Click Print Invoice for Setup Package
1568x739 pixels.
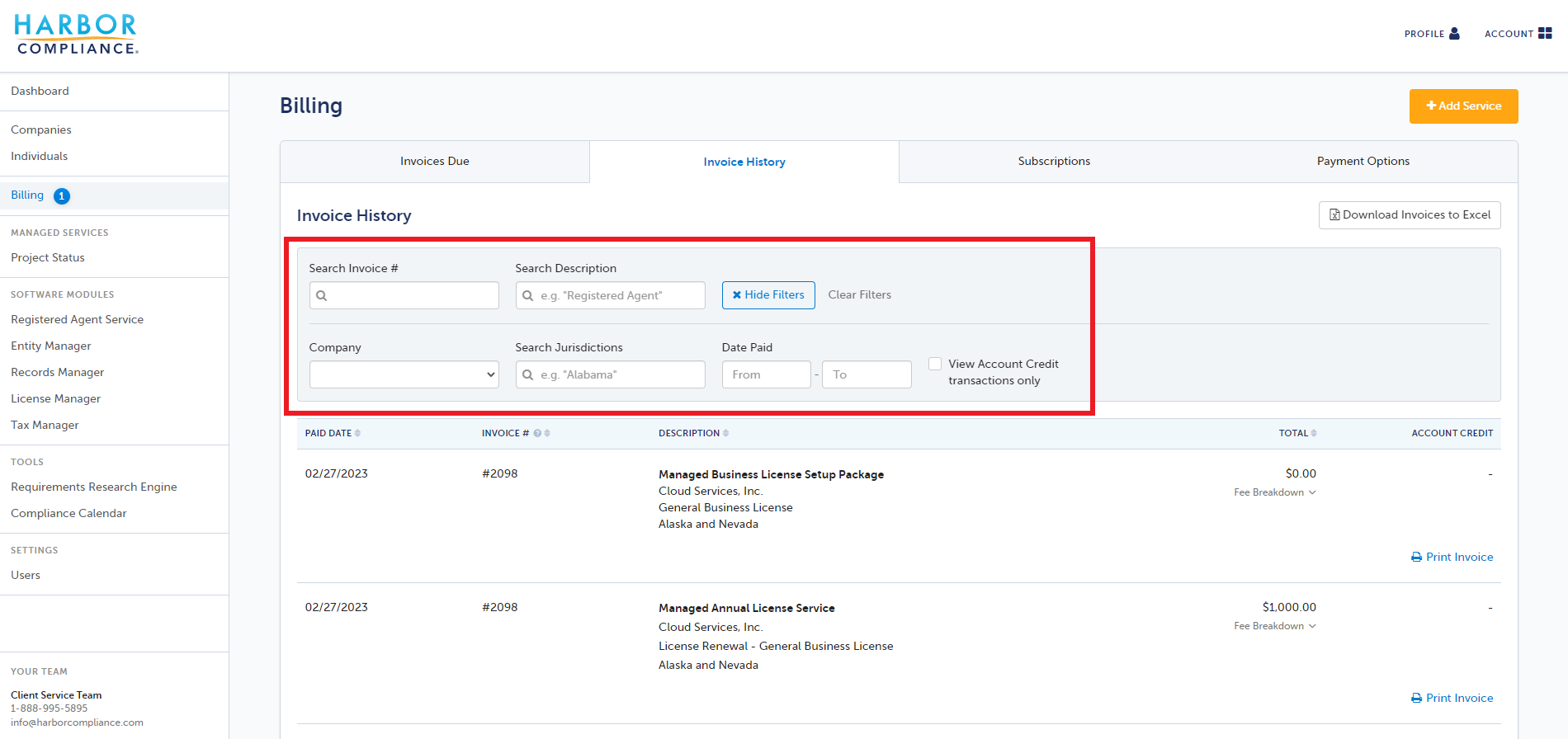pyautogui.click(x=1452, y=557)
